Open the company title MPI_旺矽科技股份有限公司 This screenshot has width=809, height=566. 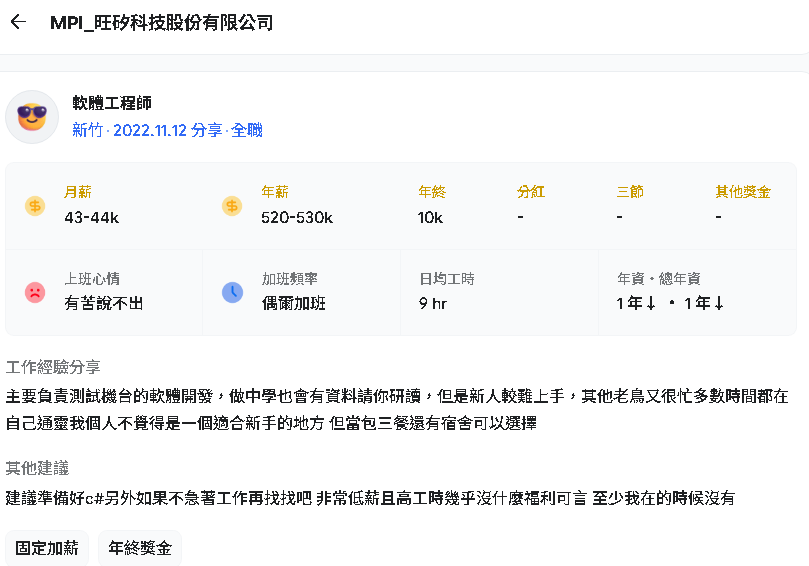161,23
